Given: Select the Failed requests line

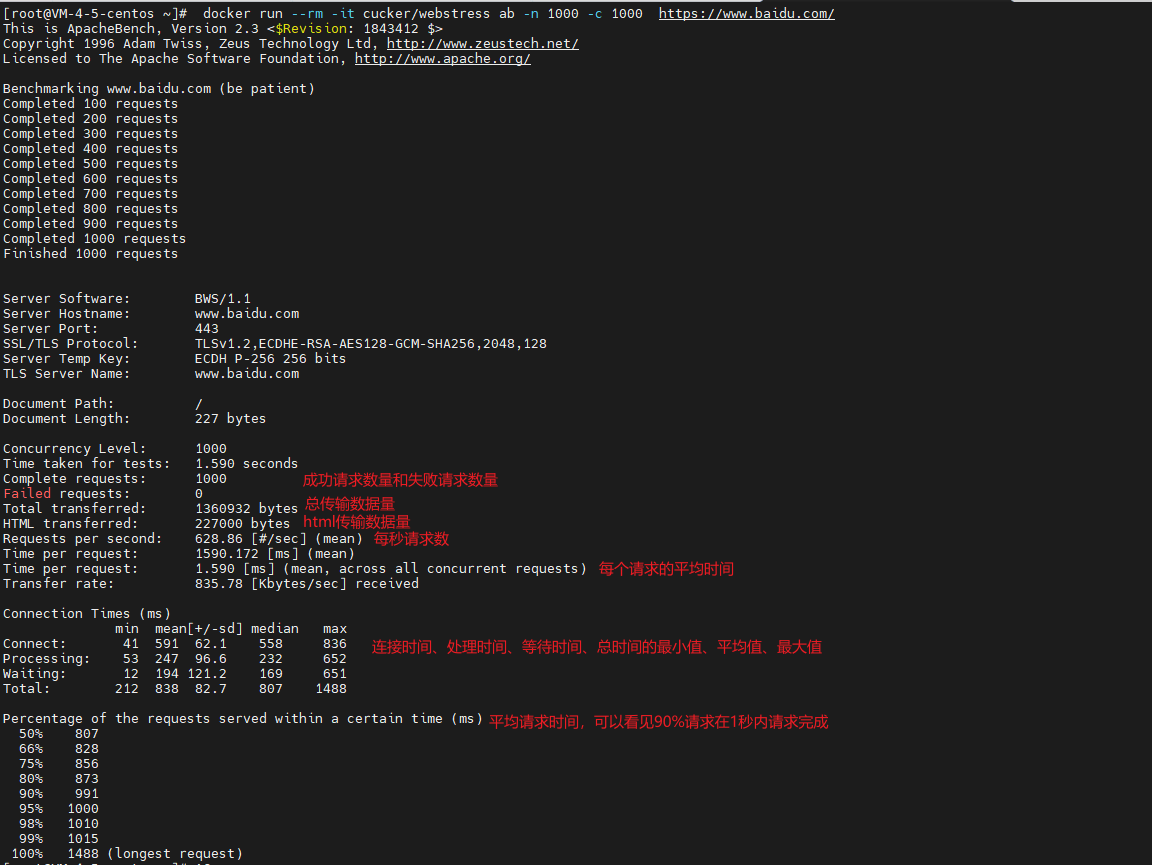Looking at the screenshot, I should click(100, 493).
